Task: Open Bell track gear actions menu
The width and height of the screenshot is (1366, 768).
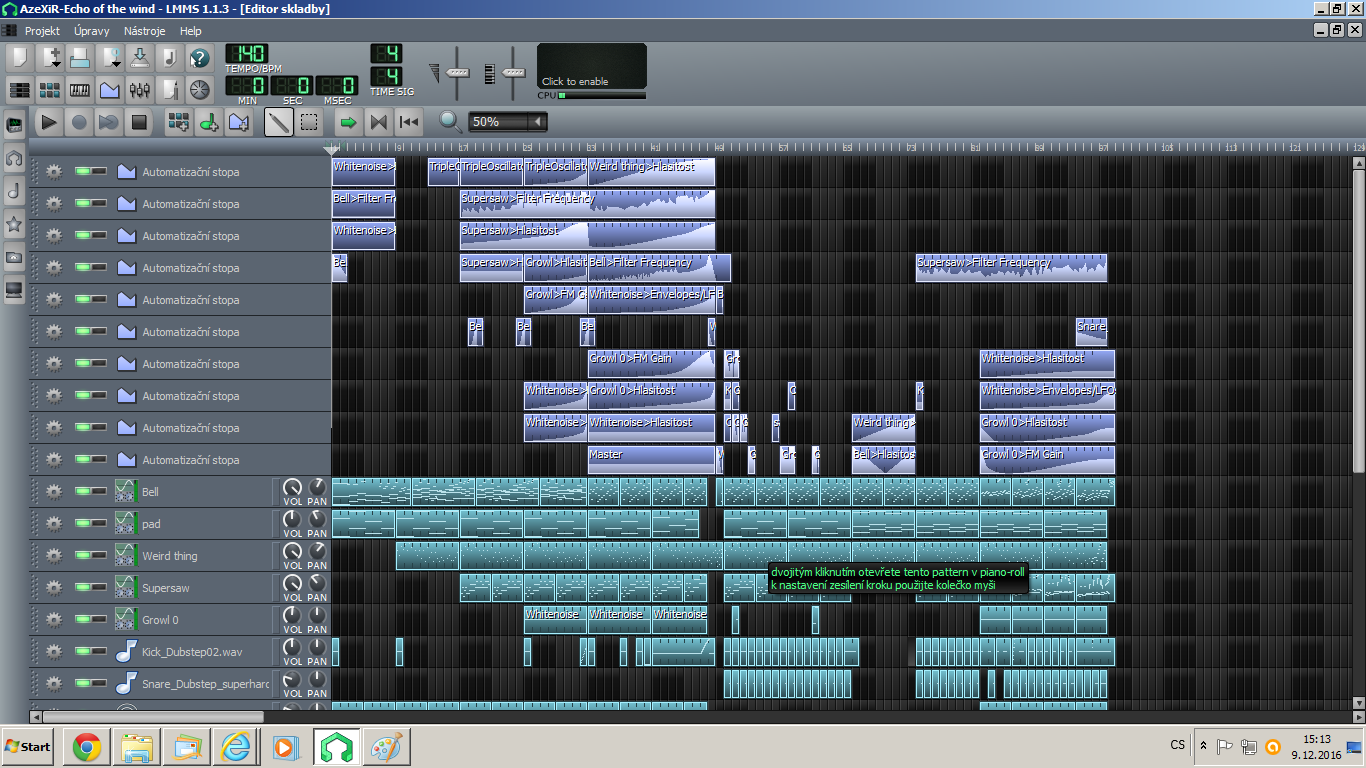Action: [53, 491]
